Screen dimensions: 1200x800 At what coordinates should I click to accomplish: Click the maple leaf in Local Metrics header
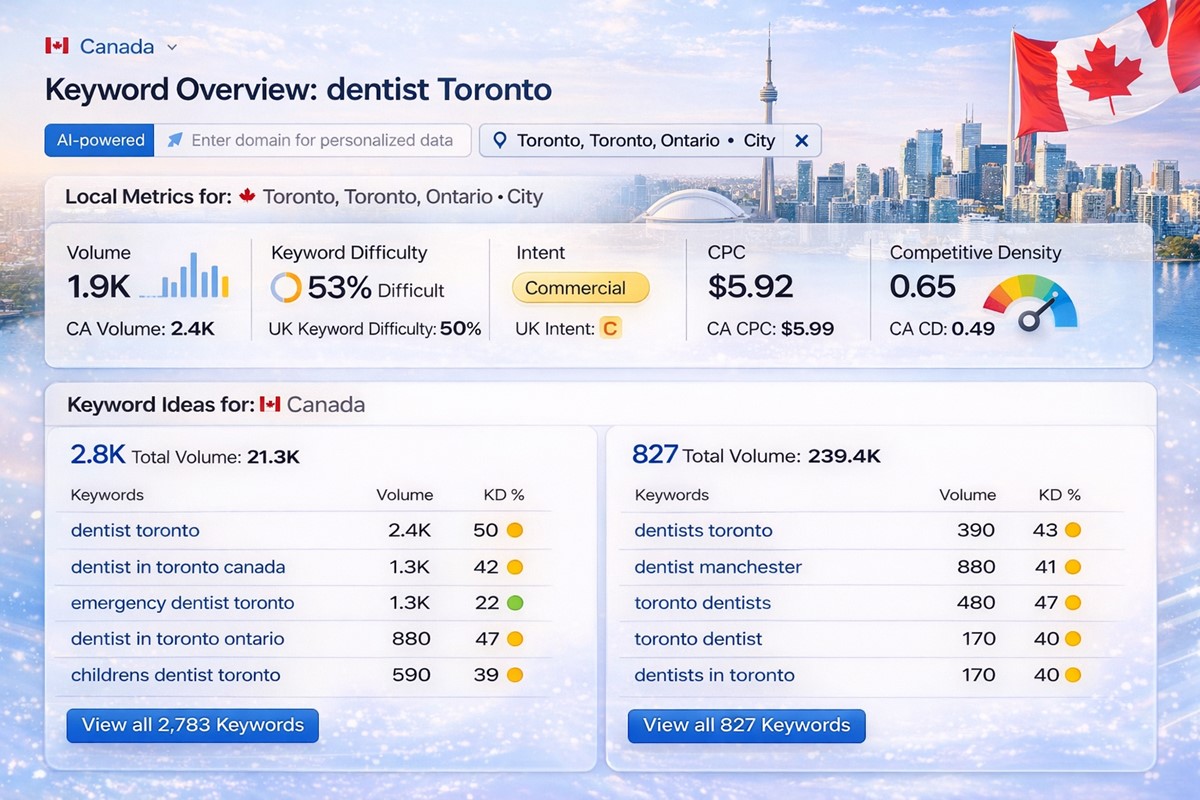click(x=249, y=197)
